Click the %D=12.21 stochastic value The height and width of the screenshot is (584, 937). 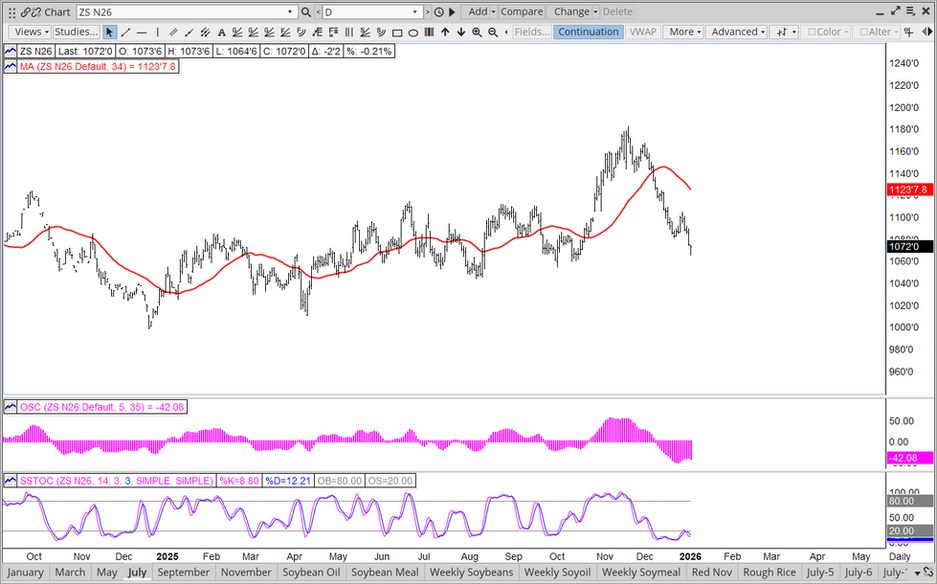288,481
